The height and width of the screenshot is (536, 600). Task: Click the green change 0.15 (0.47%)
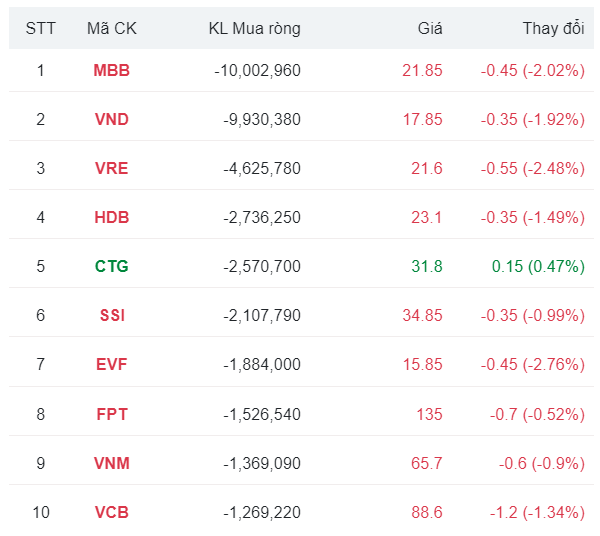(538, 267)
